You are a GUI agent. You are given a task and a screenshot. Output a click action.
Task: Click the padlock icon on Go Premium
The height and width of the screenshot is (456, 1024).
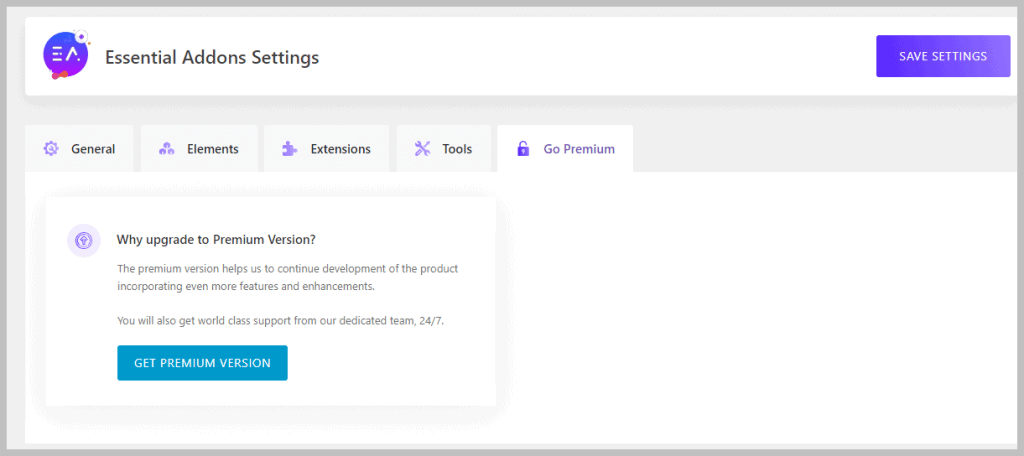(x=522, y=149)
